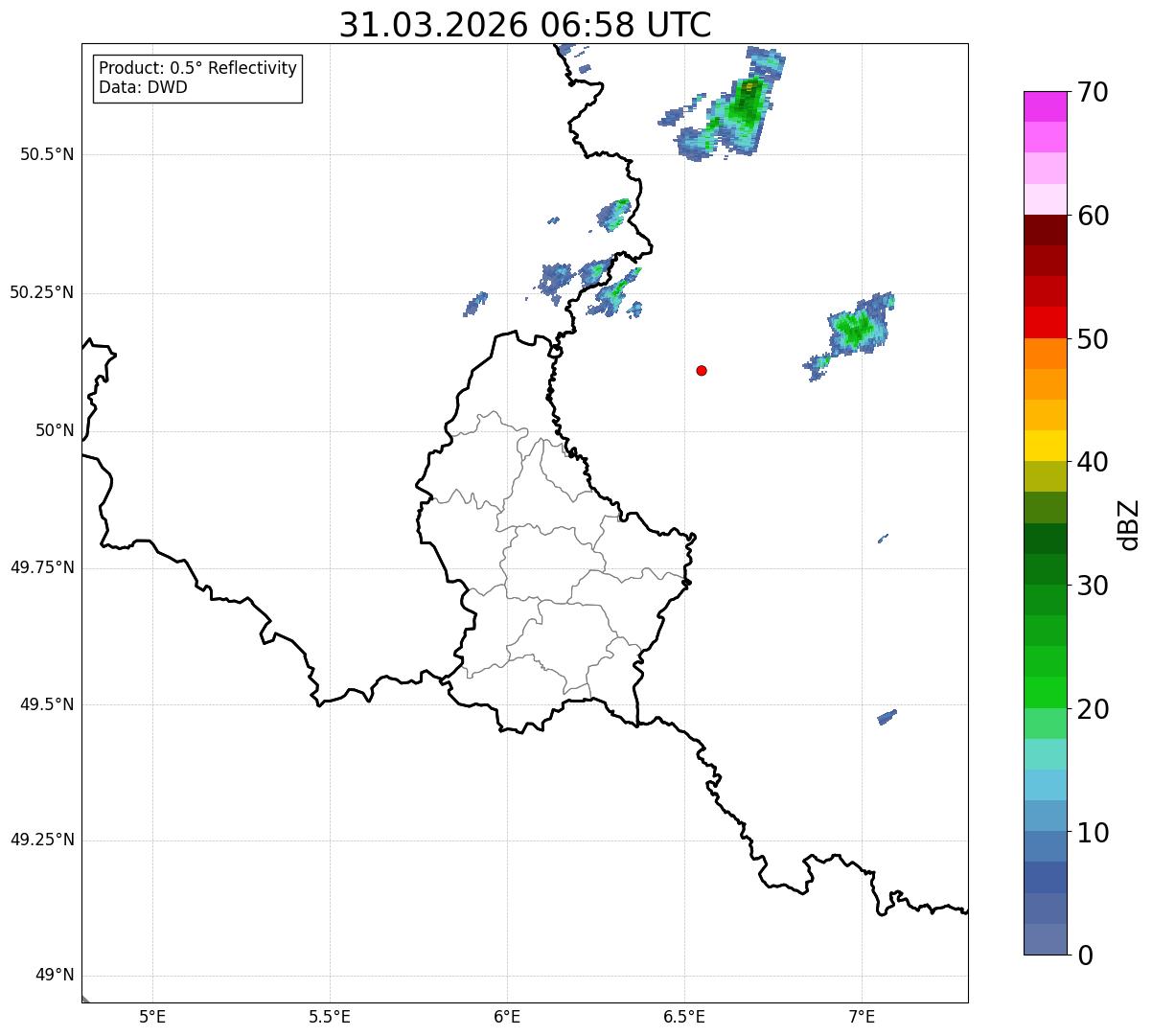Click the "50.25°N" latitude label
This screenshot has width=1152, height=1036.
point(42,292)
